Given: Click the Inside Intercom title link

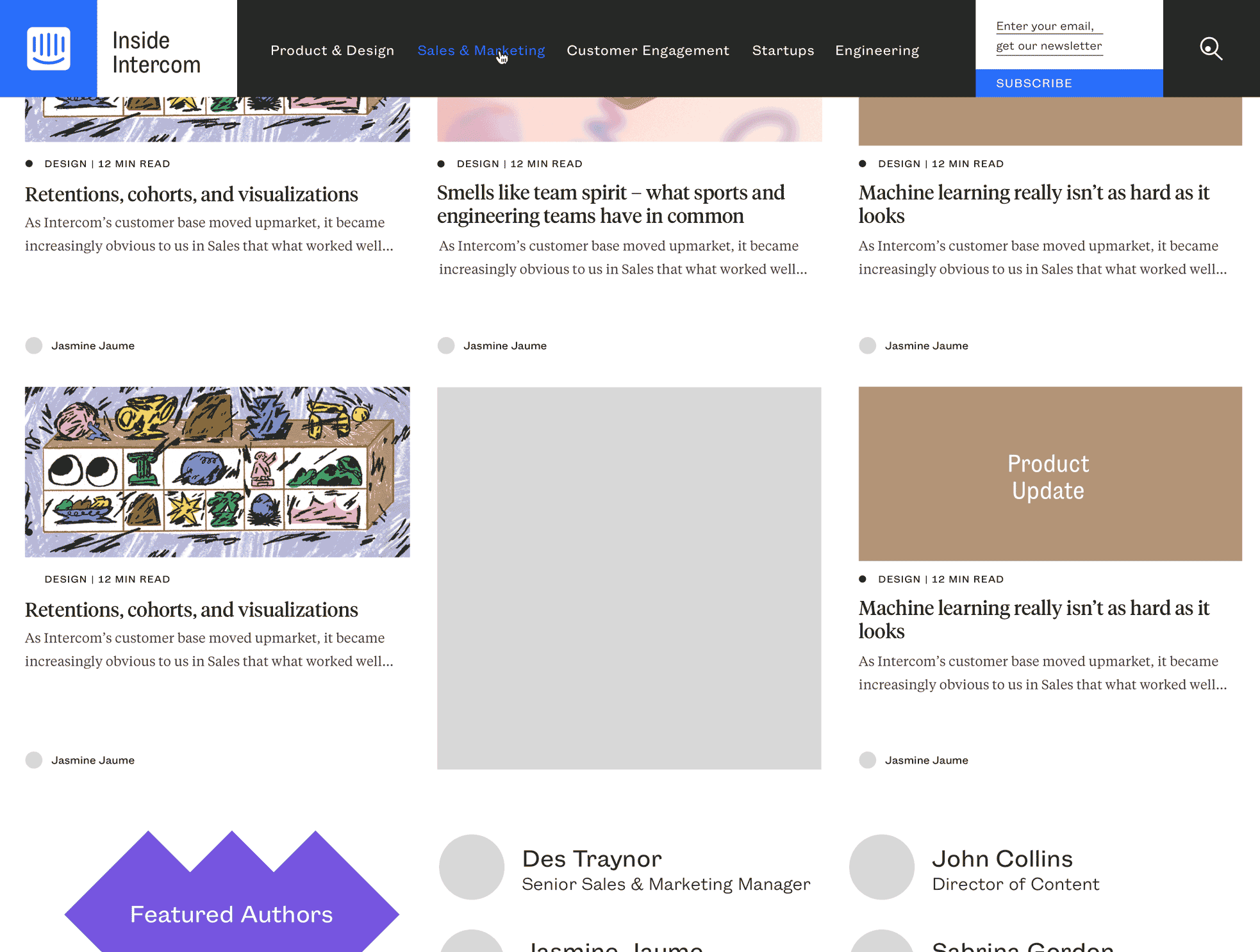Looking at the screenshot, I should pos(156,53).
